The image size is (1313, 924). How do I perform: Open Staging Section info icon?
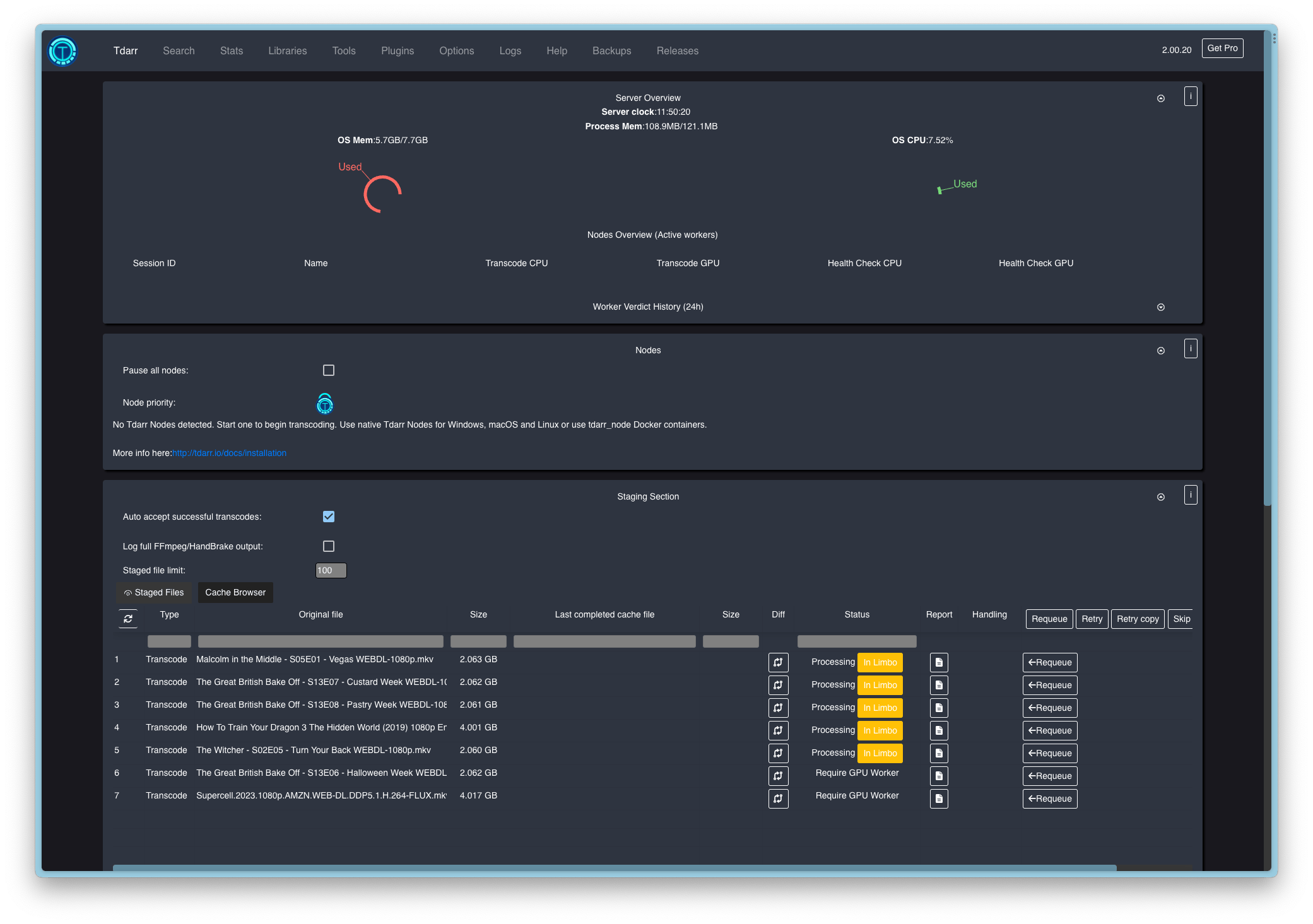pyautogui.click(x=1191, y=495)
